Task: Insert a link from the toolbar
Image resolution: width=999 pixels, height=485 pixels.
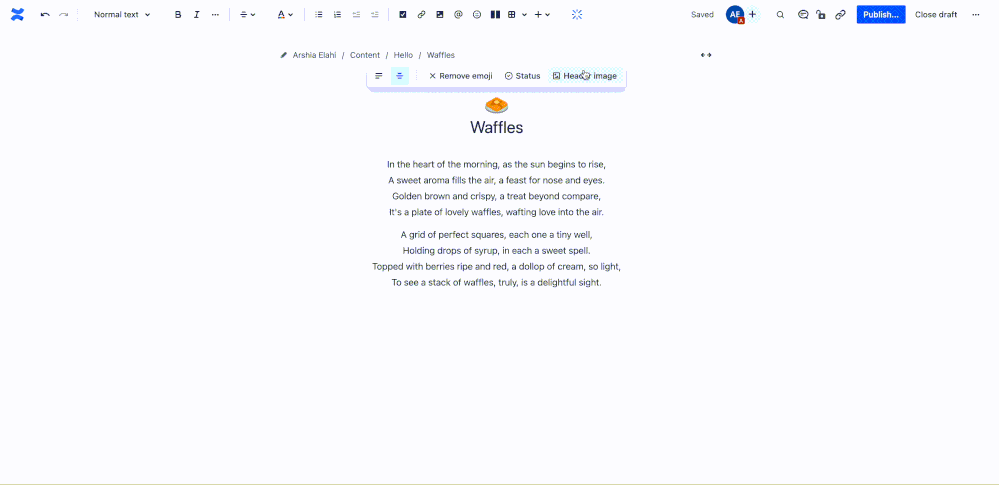Action: [421, 15]
